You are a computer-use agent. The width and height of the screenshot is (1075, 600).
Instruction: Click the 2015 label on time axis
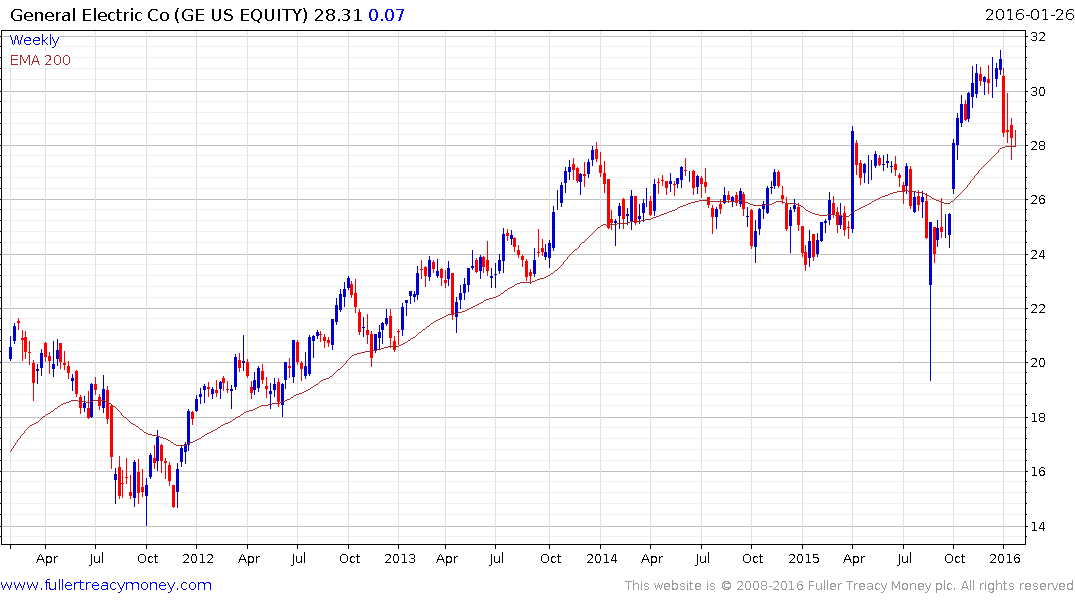804,558
